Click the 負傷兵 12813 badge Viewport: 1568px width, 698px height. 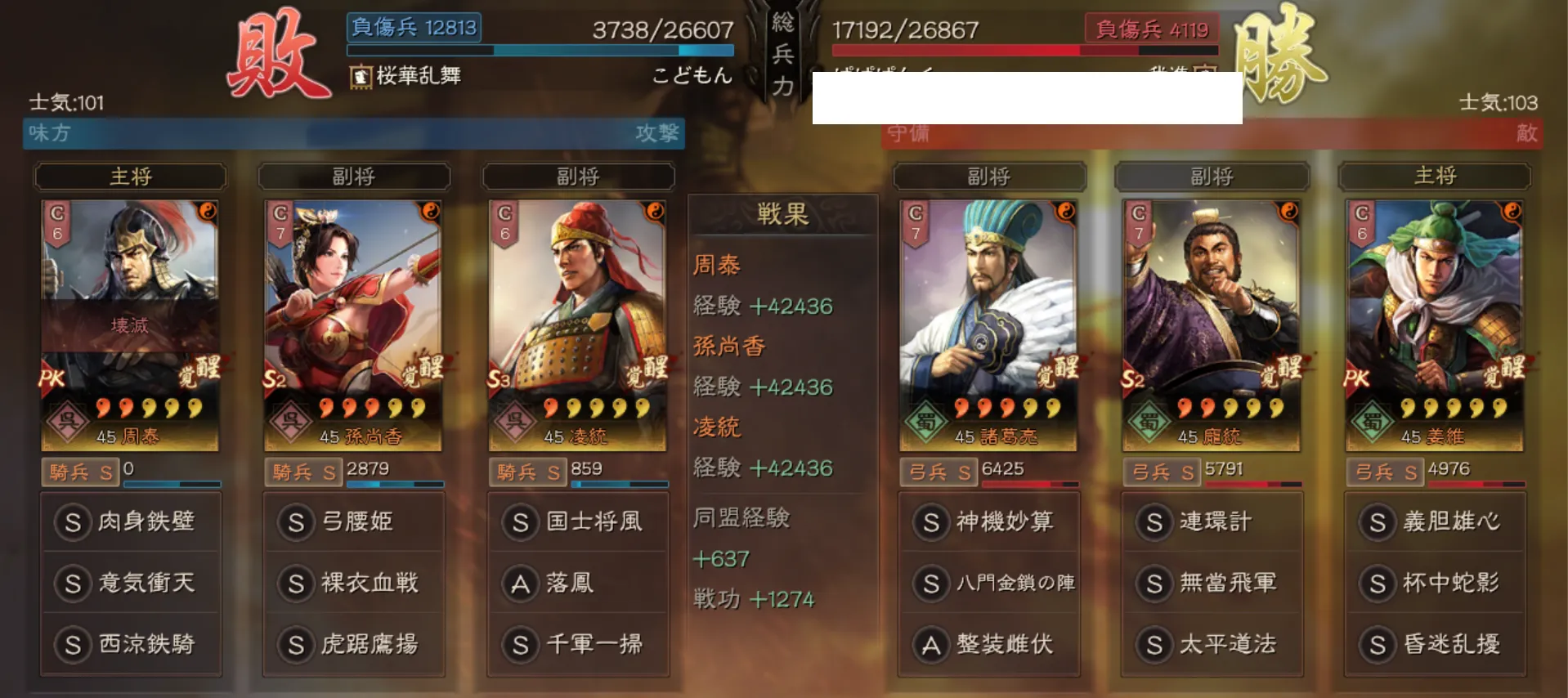(x=414, y=28)
